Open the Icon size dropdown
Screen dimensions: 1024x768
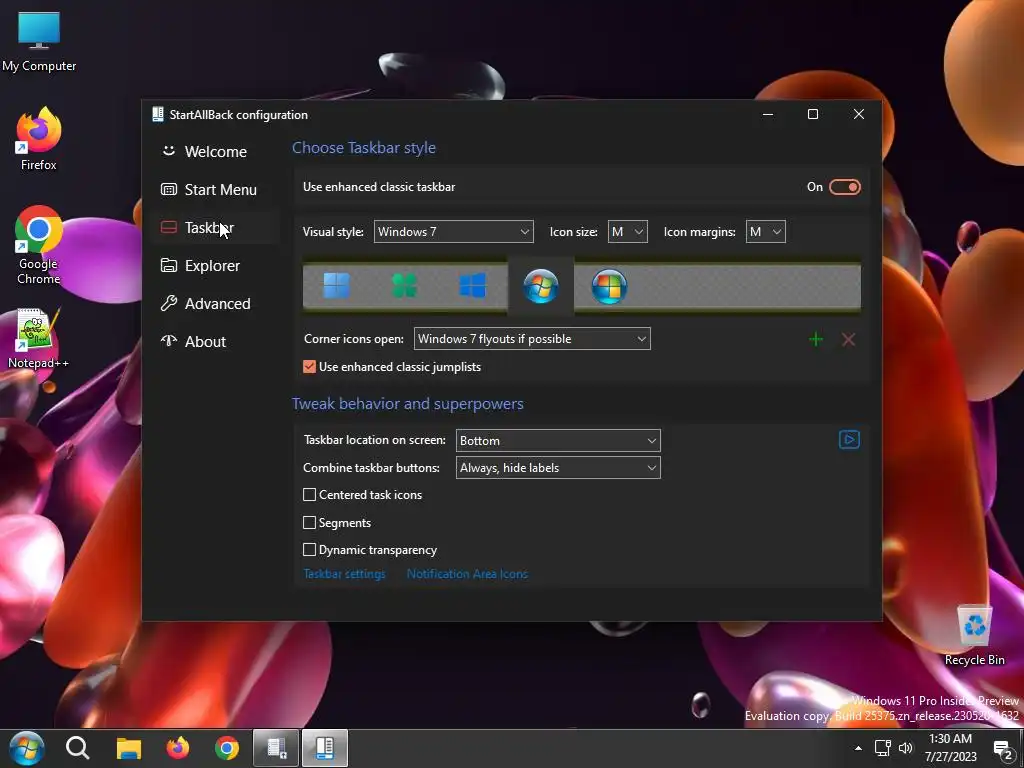[628, 231]
